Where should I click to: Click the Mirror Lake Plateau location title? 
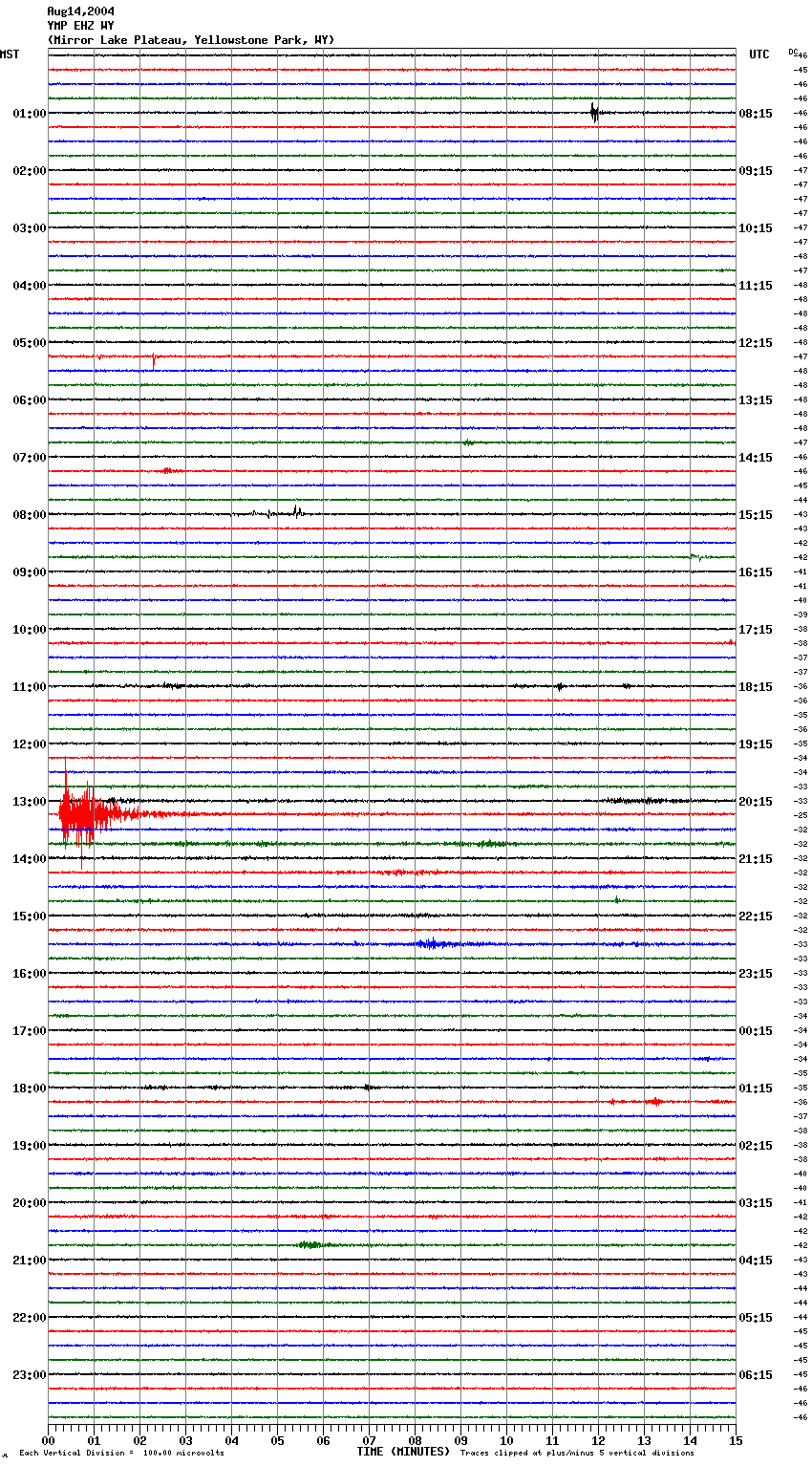tap(191, 40)
